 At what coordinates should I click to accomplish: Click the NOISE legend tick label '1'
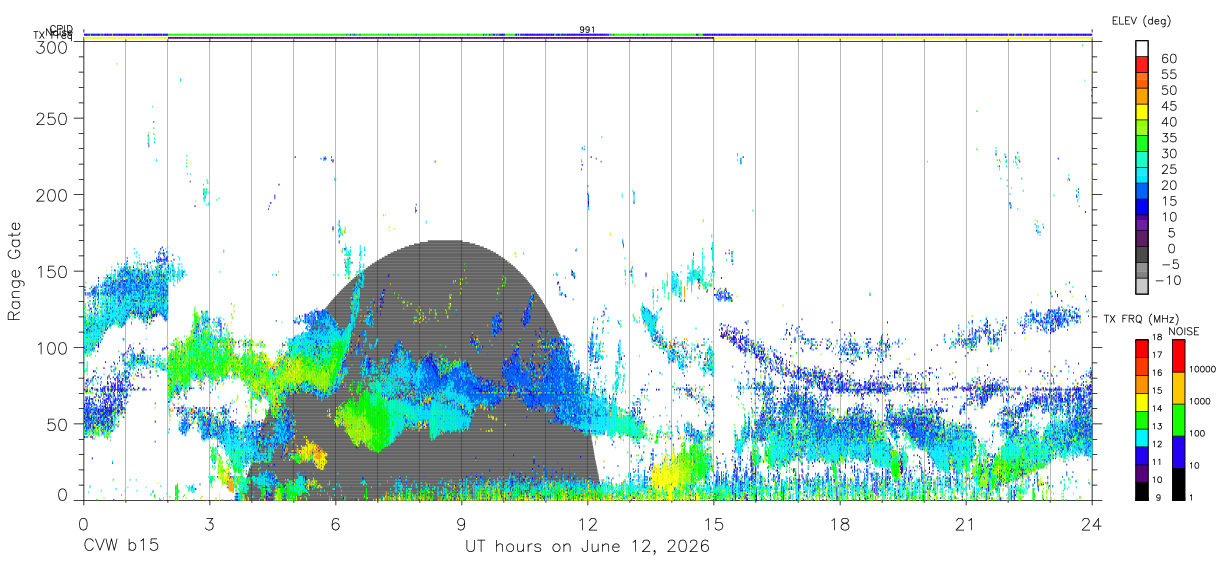[1189, 497]
